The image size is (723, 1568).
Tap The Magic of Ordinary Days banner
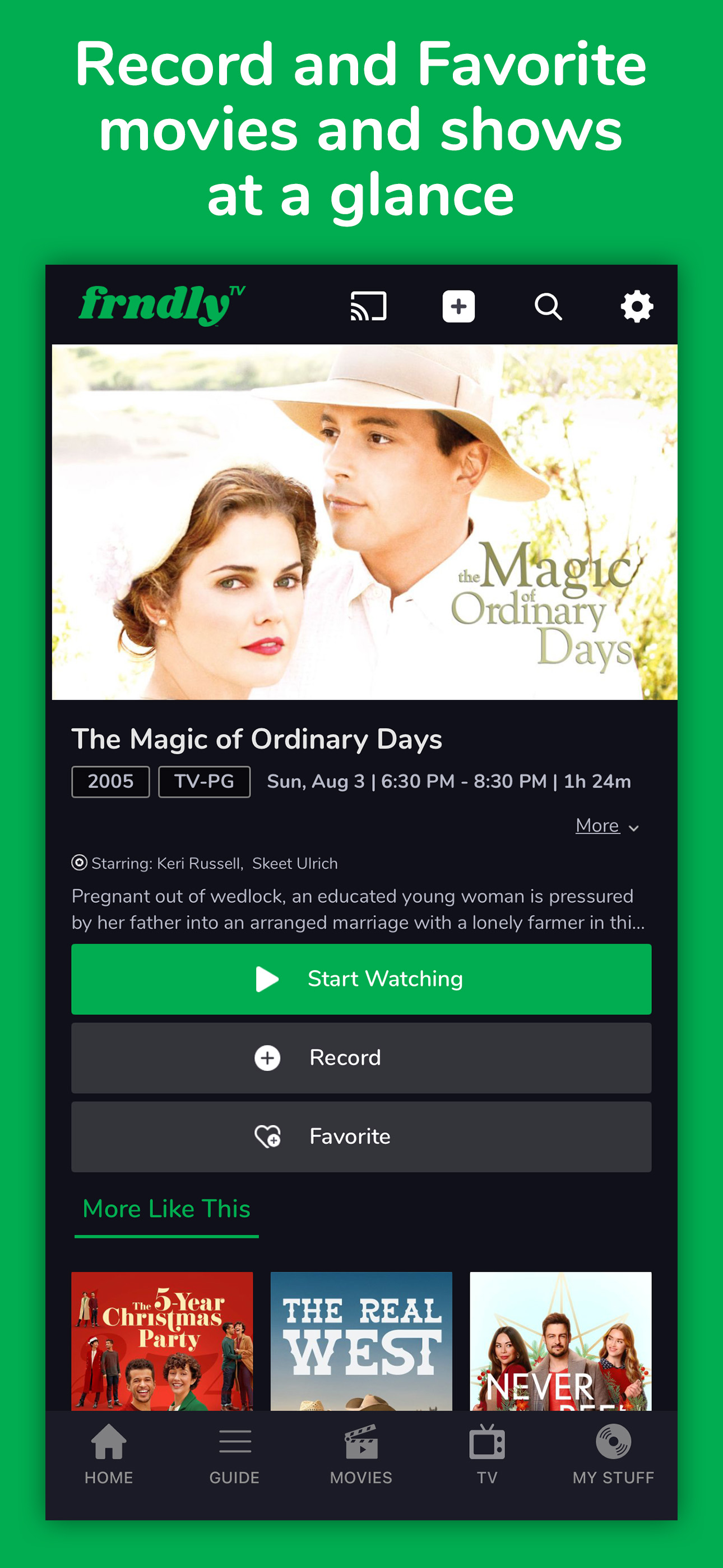[364, 522]
